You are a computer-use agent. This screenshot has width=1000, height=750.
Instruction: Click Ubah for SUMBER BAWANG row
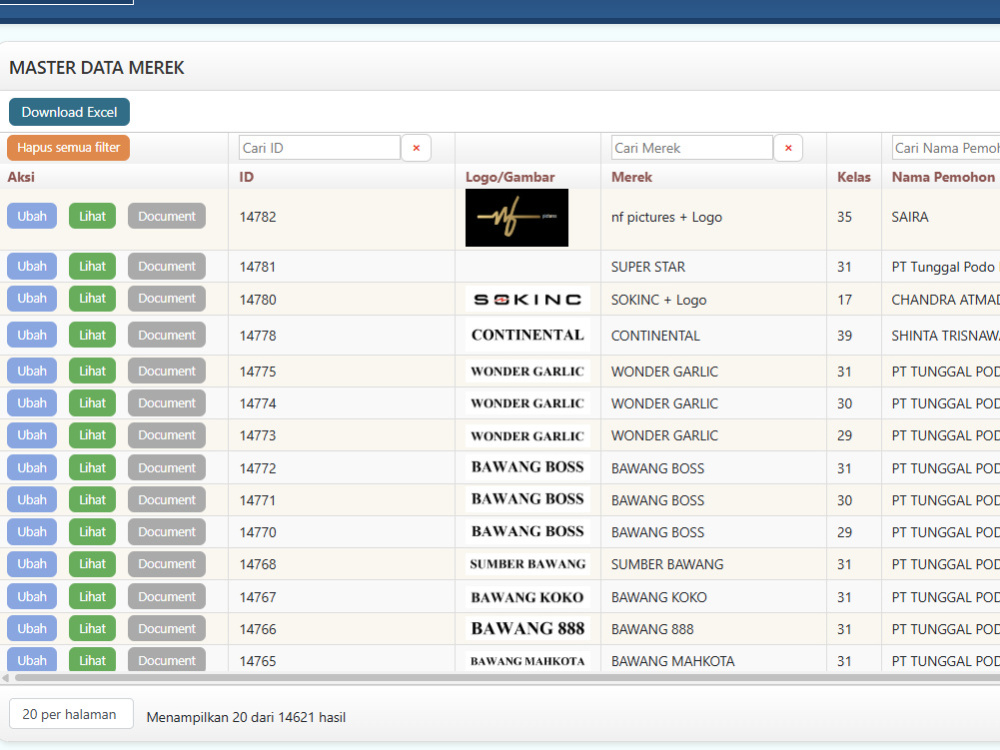[x=32, y=564]
